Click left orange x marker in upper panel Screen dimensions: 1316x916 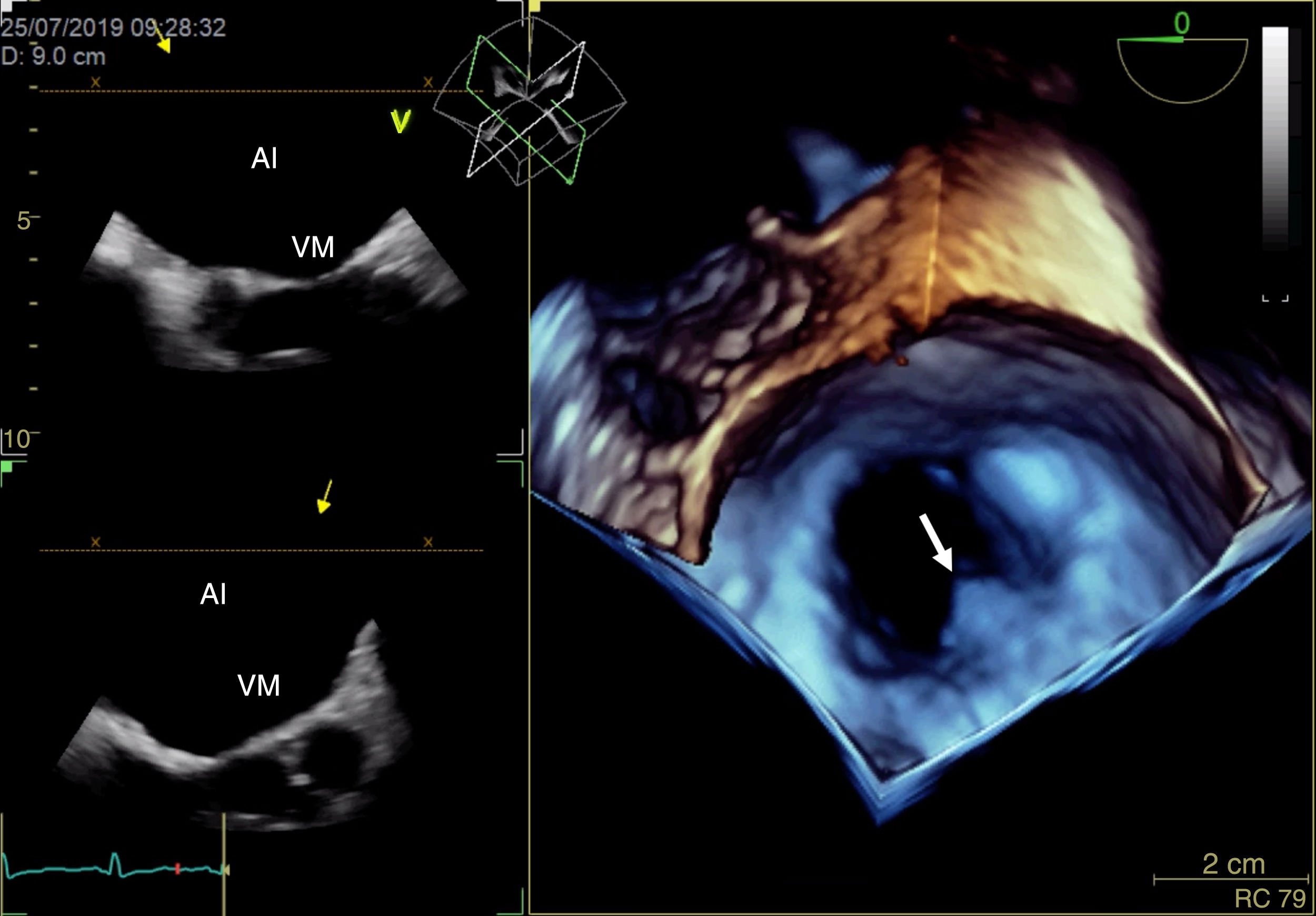(96, 83)
